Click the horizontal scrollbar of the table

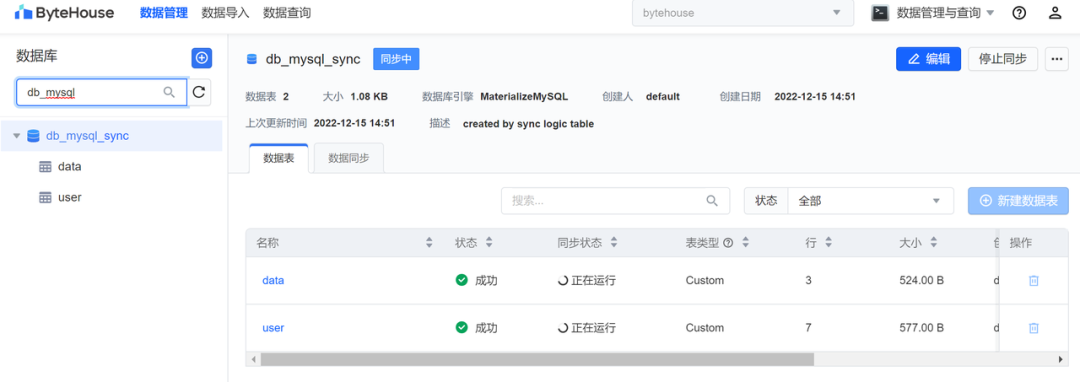pyautogui.click(x=537, y=359)
